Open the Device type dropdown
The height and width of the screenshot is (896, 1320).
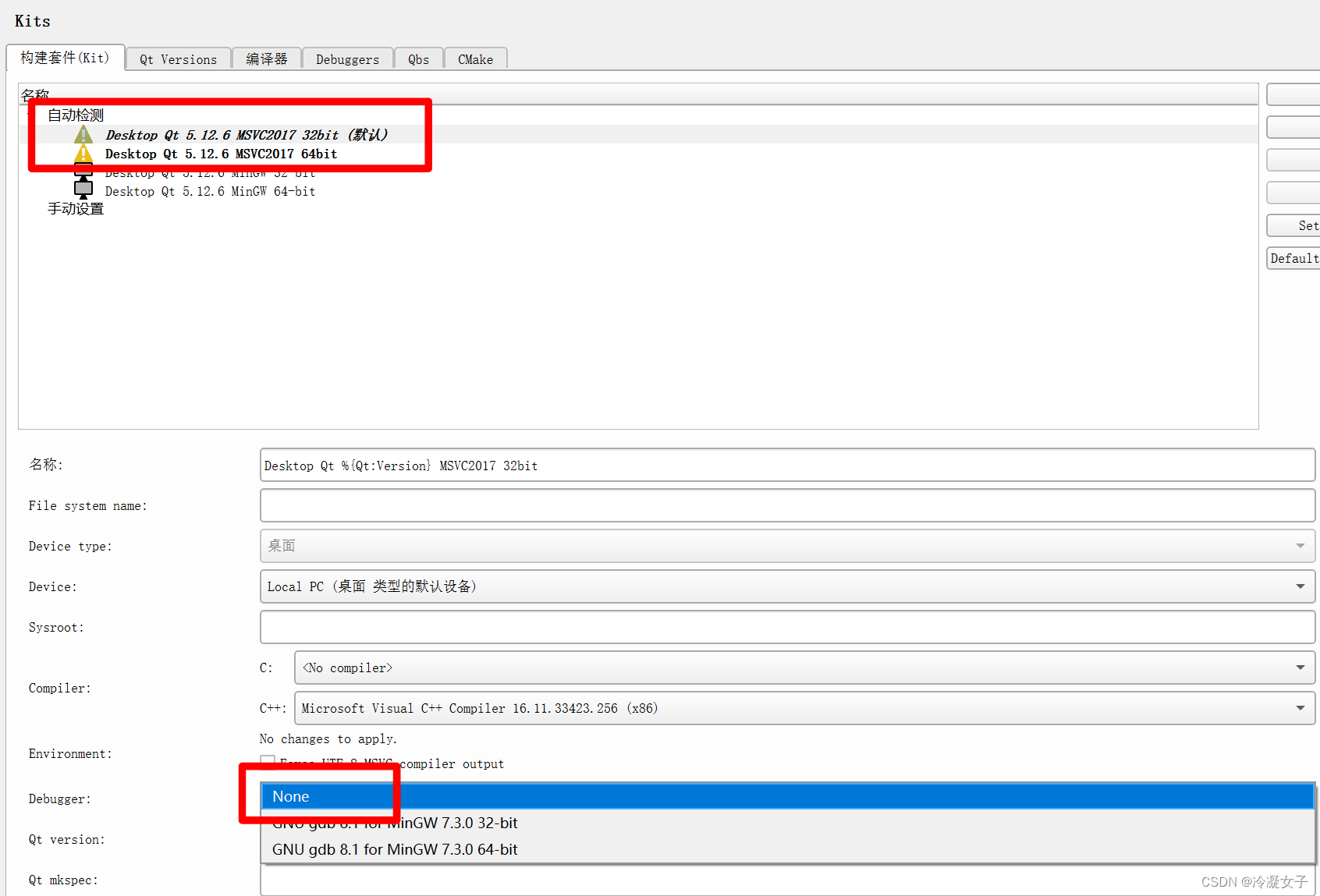787,546
